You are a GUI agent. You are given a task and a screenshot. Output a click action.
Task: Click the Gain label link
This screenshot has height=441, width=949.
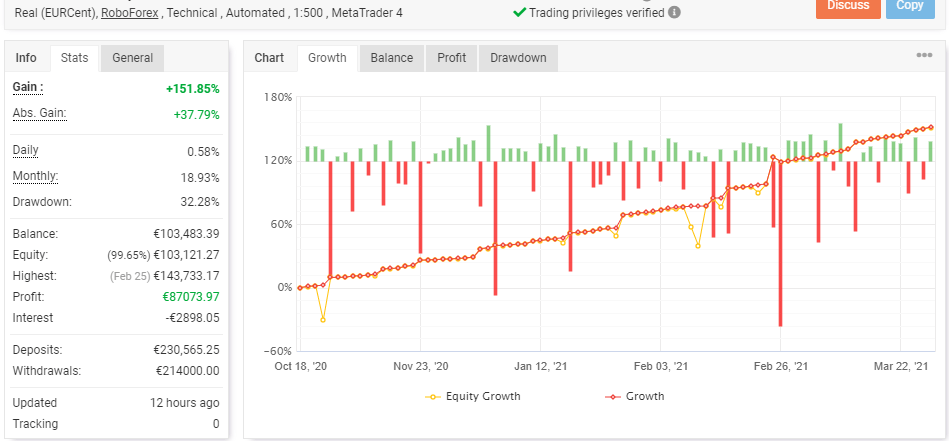[x=27, y=88]
